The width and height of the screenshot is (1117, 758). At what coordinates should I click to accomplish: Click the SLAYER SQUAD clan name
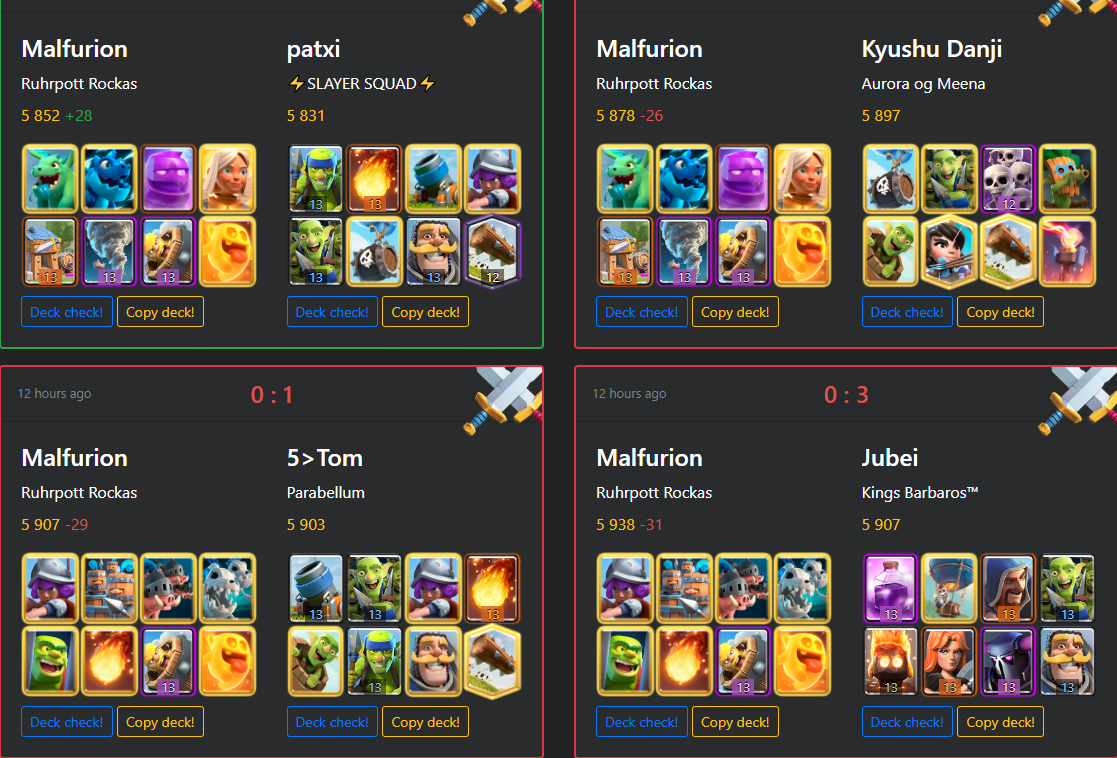click(361, 84)
